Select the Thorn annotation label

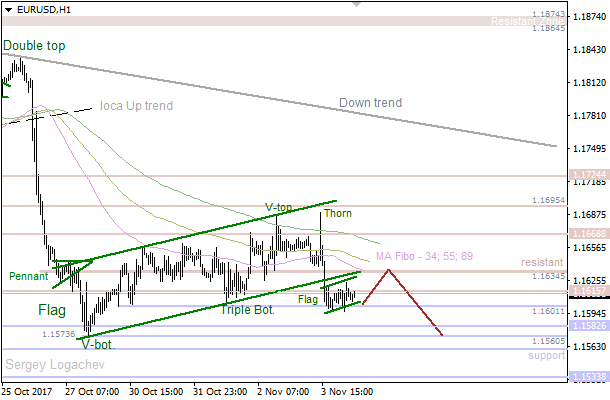(x=337, y=213)
